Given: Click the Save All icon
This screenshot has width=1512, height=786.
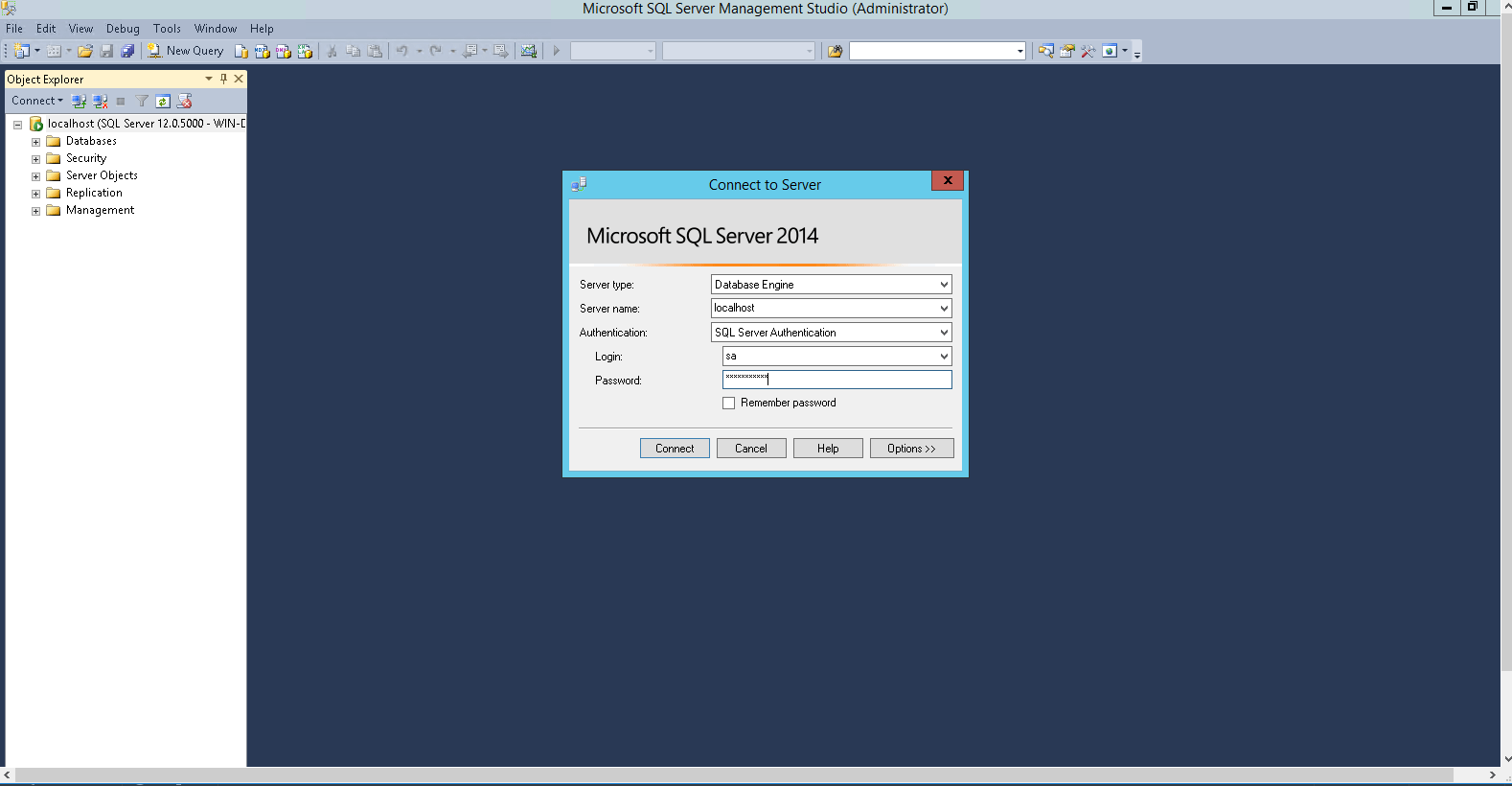Looking at the screenshot, I should 127,51.
